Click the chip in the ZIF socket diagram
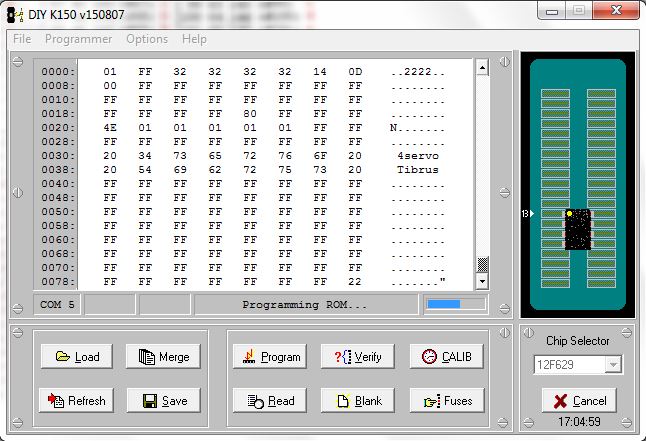 click(578, 230)
